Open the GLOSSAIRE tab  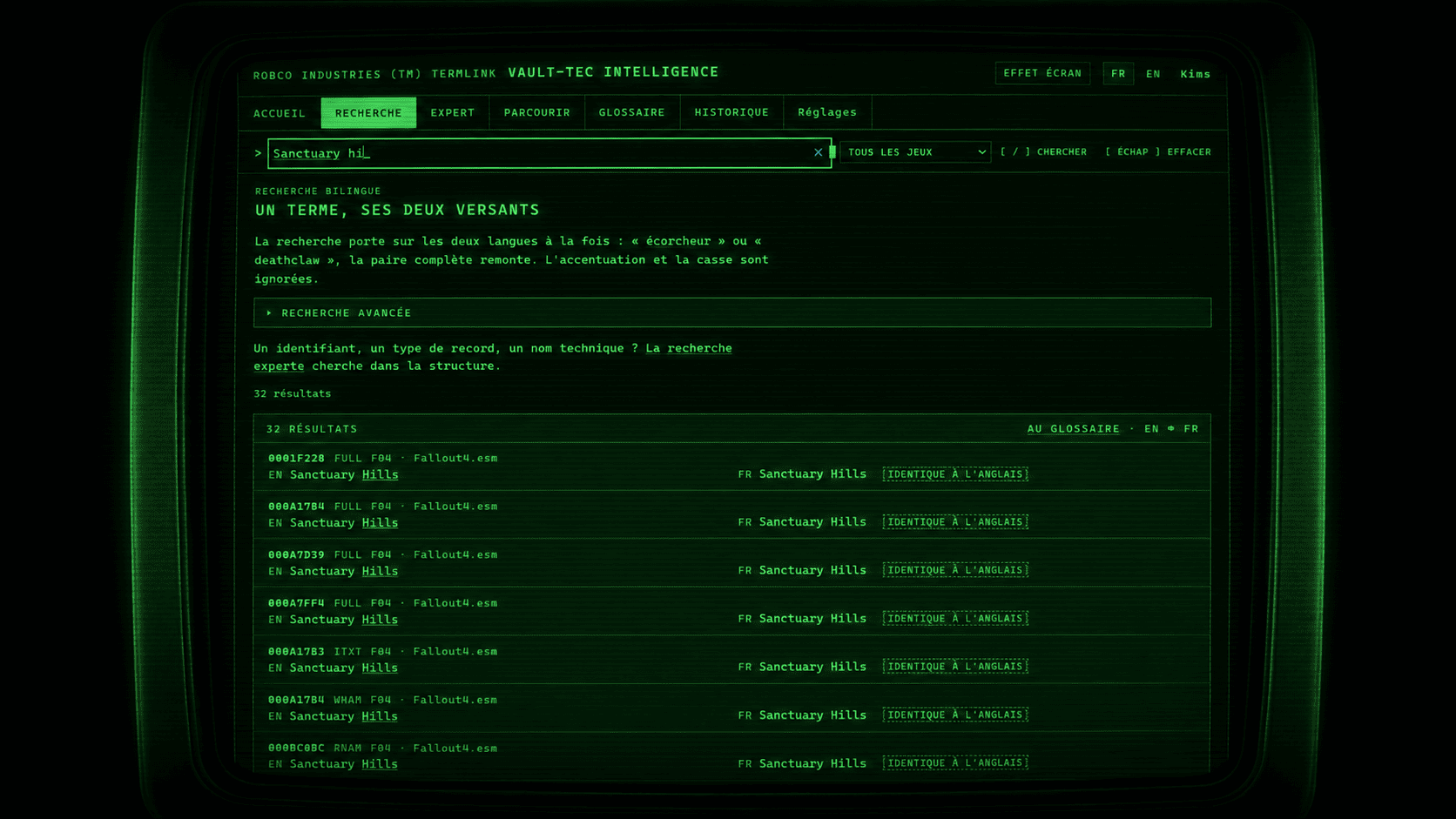click(631, 112)
